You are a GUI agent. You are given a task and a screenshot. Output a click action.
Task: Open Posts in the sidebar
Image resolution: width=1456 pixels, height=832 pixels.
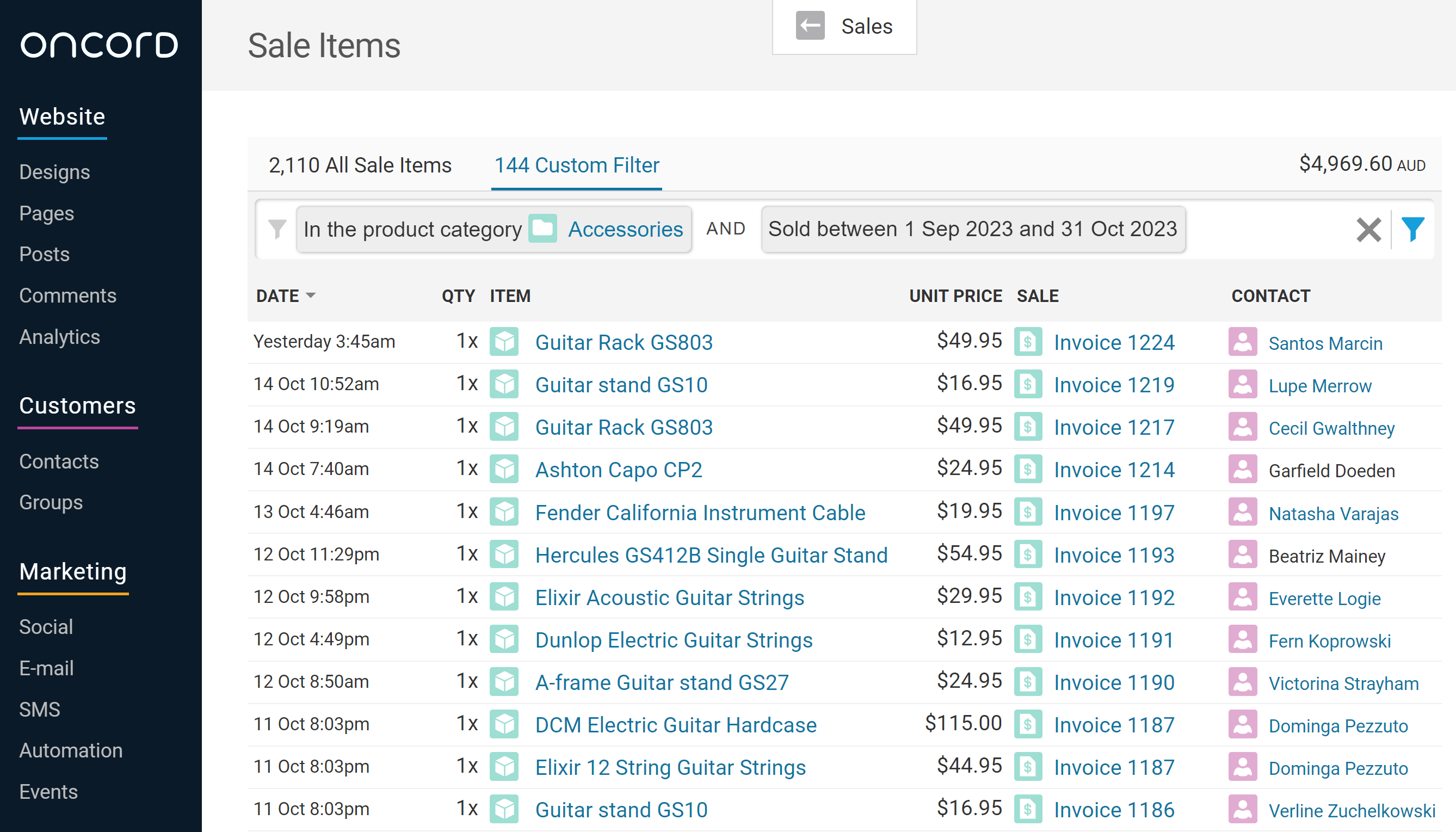click(x=45, y=254)
